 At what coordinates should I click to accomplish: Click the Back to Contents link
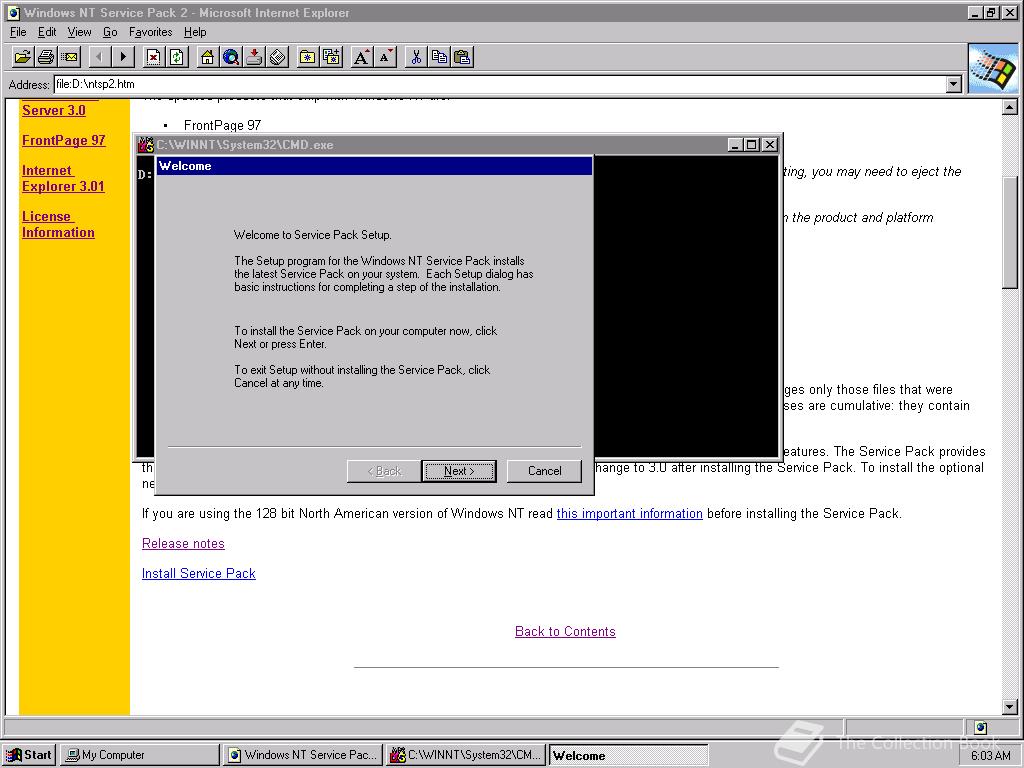pos(565,632)
